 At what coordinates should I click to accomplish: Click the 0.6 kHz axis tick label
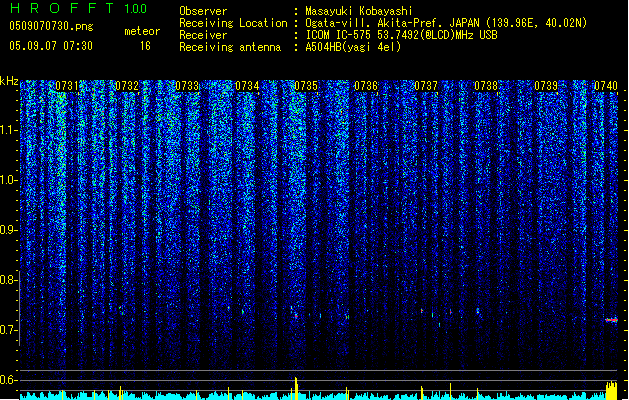click(x=8, y=380)
